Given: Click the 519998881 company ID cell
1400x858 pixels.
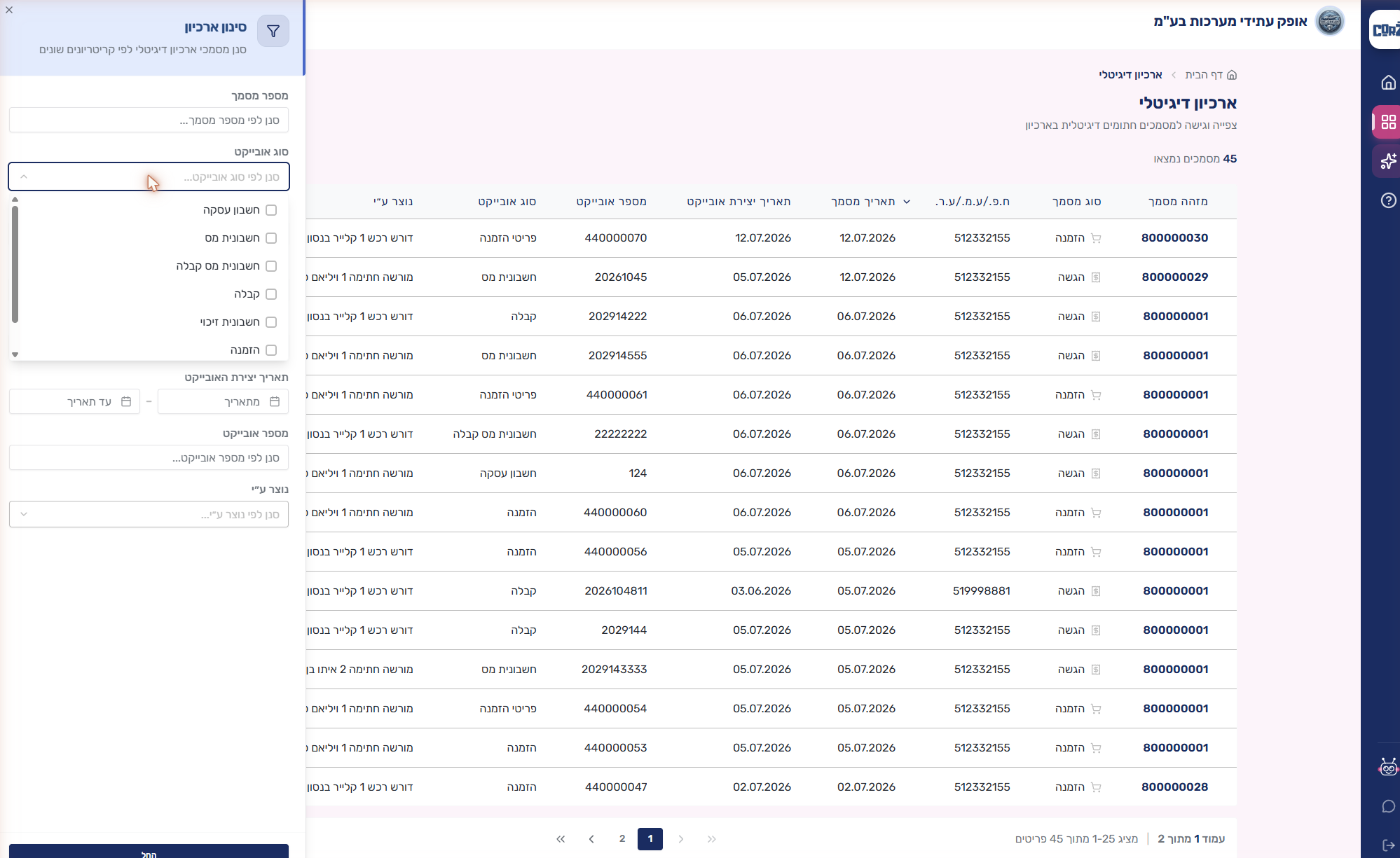Looking at the screenshot, I should point(981,591).
